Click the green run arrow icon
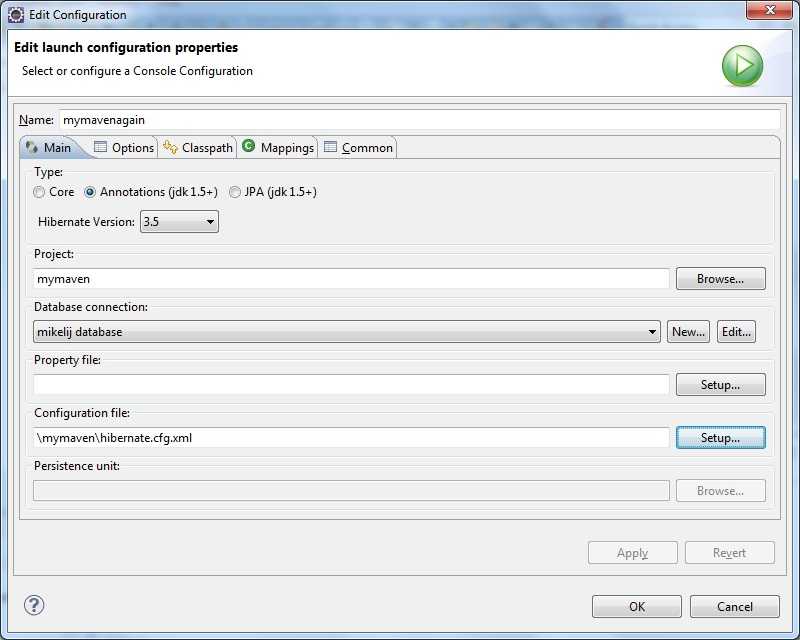 [742, 65]
